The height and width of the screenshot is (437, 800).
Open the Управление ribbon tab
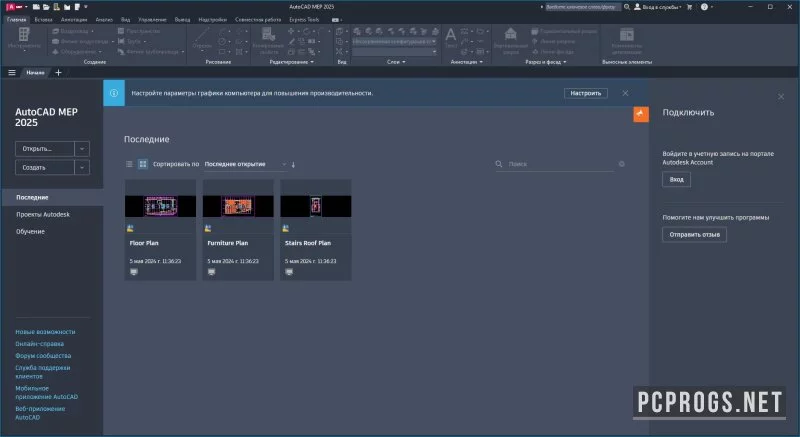point(152,19)
